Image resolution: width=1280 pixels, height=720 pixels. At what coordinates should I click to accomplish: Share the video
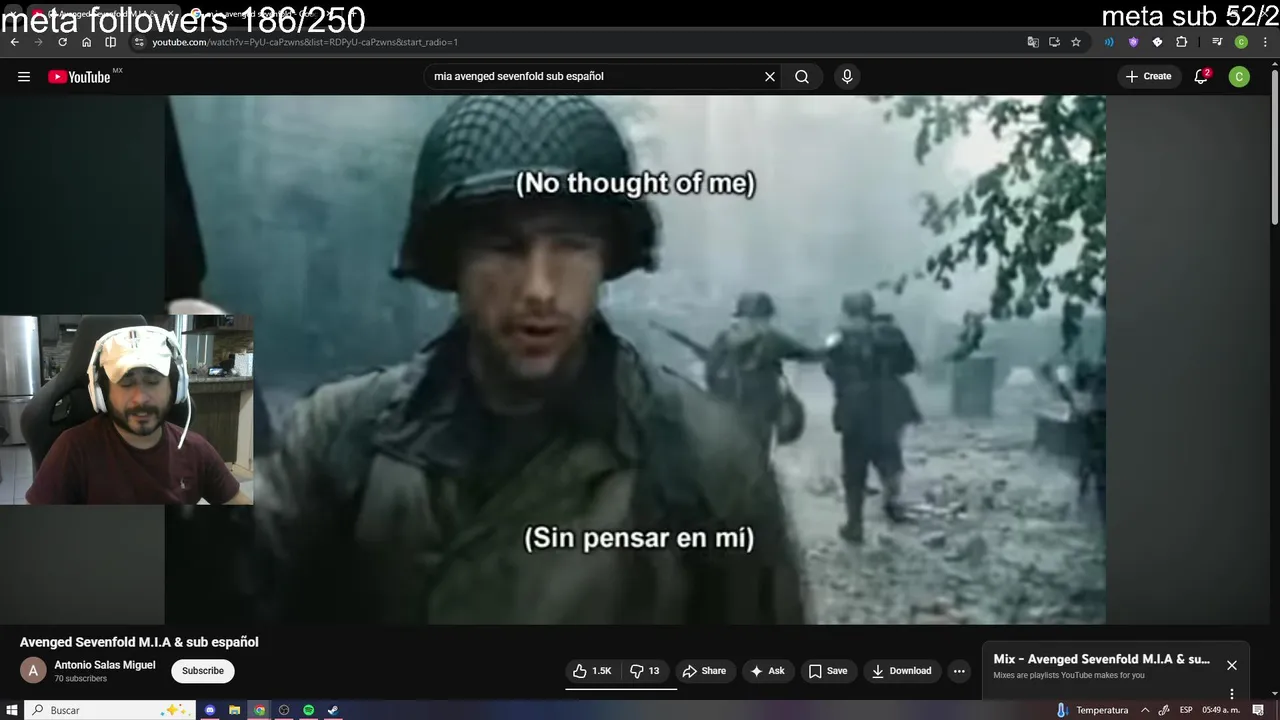click(704, 671)
